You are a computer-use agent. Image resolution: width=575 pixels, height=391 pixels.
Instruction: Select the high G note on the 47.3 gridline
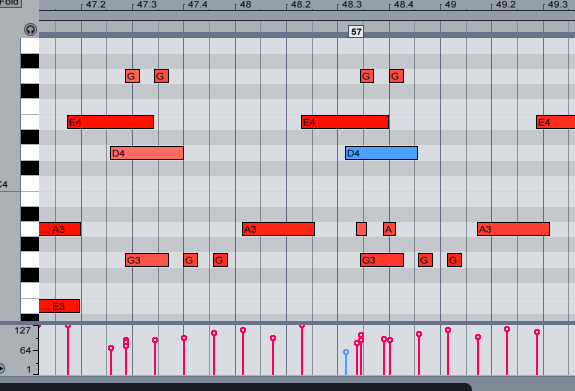tap(132, 76)
